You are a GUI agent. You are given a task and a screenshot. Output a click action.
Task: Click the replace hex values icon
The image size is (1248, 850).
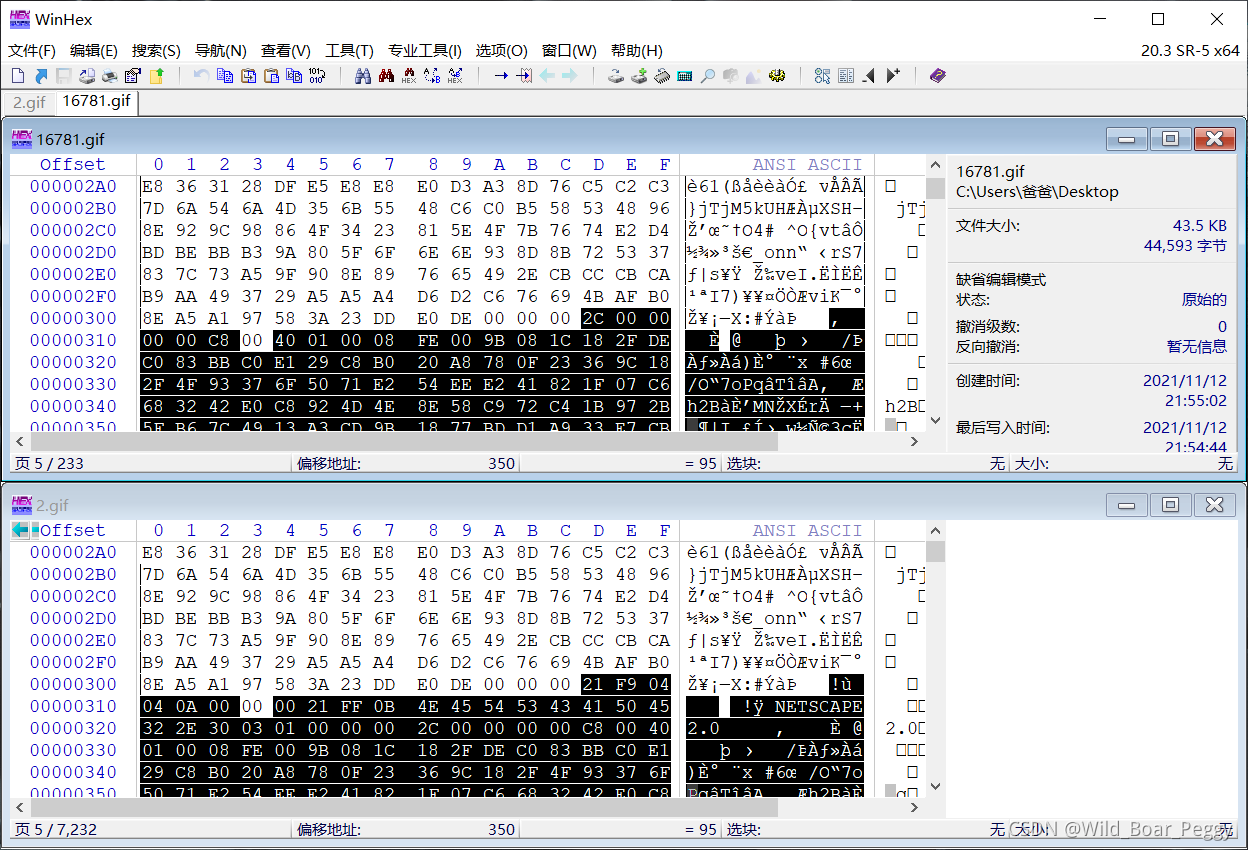(455, 75)
